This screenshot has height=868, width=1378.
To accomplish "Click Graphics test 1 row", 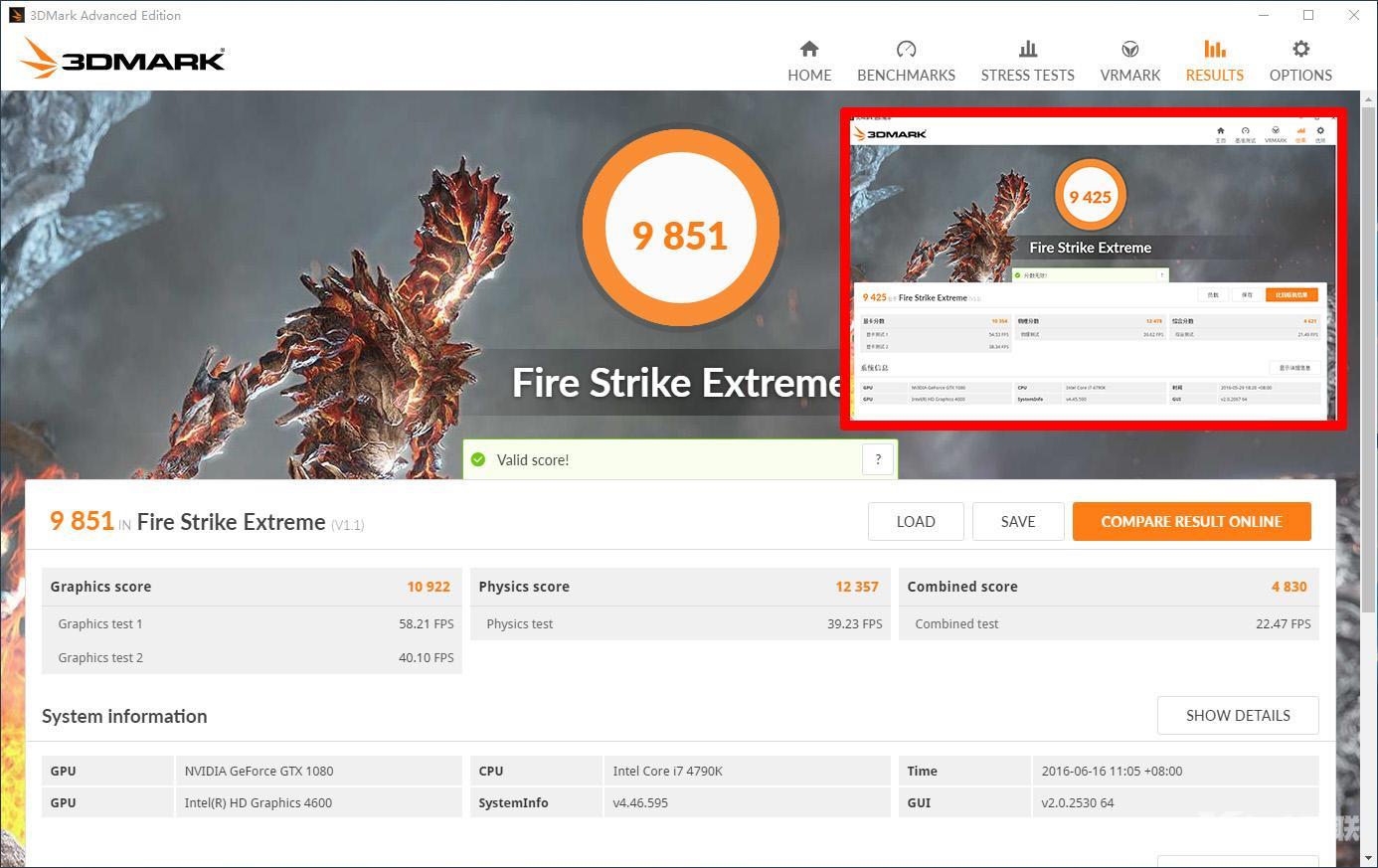I will coord(252,623).
